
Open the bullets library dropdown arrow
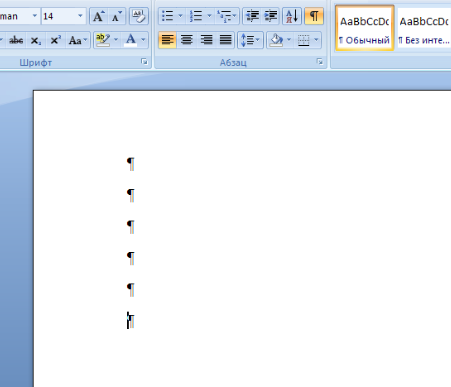click(180, 16)
